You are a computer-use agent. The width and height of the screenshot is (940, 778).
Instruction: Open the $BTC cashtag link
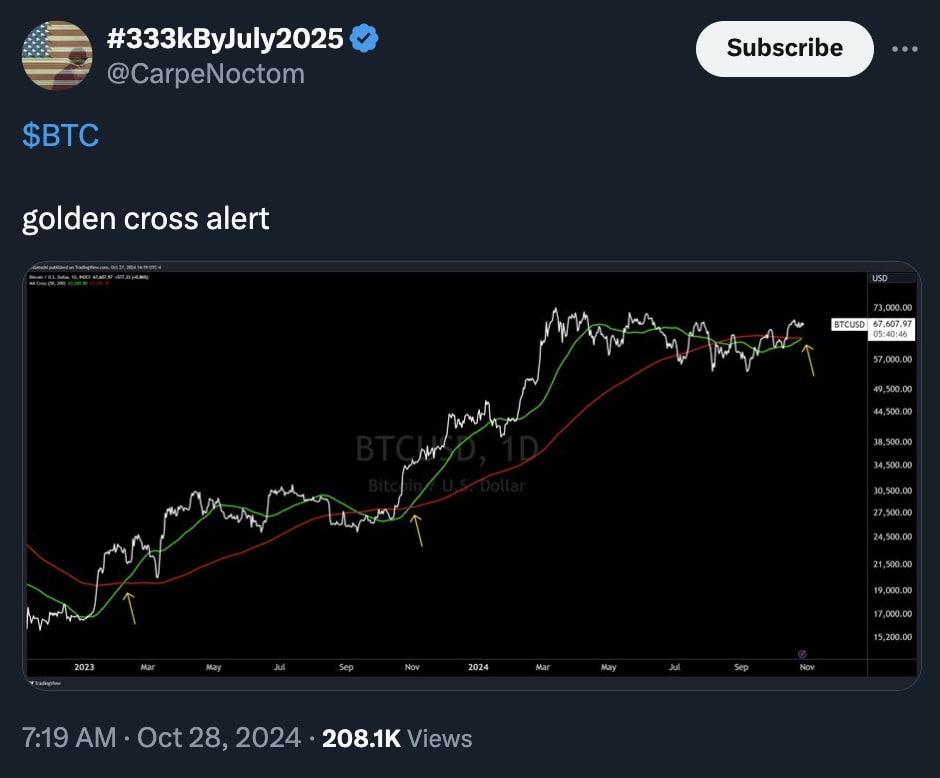click(61, 135)
